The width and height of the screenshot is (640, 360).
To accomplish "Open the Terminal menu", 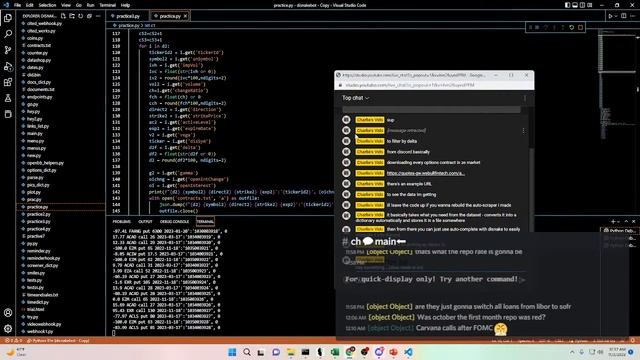I will point(107,5).
